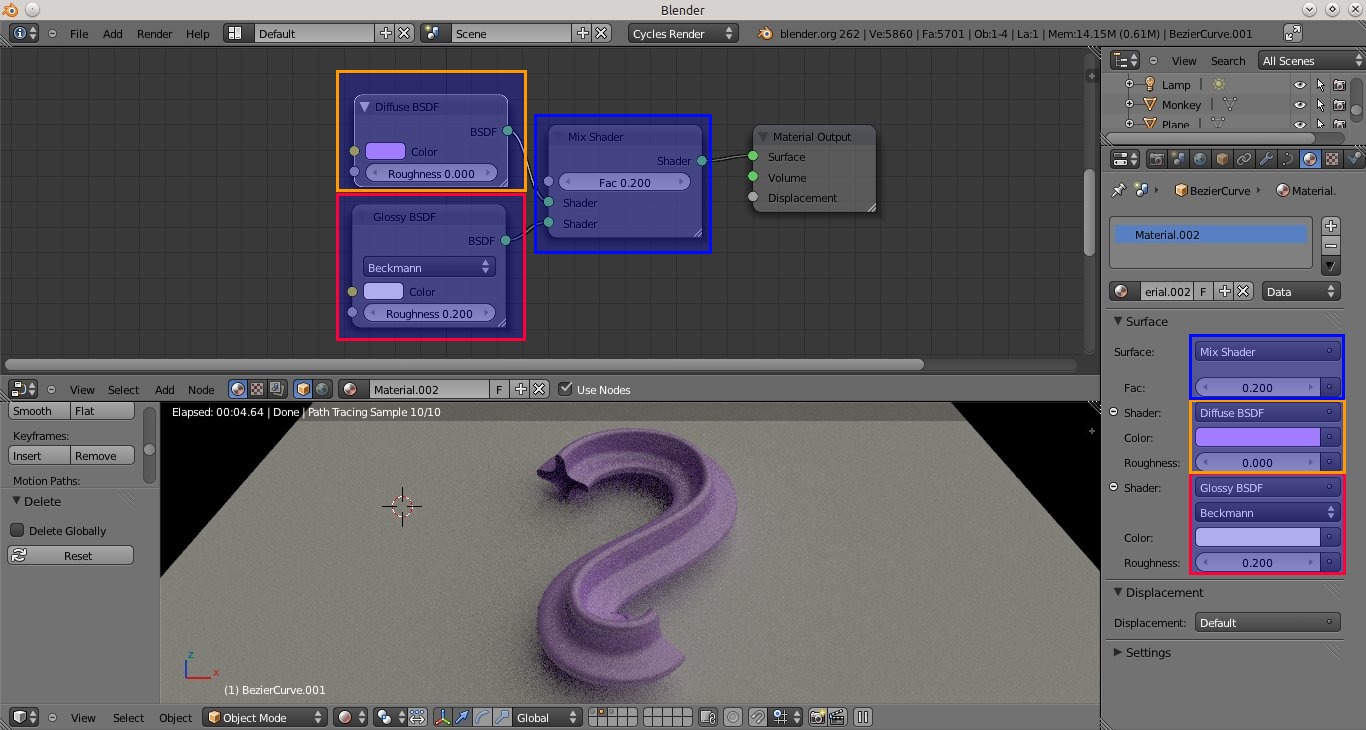
Task: Open the World properties globe icon
Action: (1200, 159)
